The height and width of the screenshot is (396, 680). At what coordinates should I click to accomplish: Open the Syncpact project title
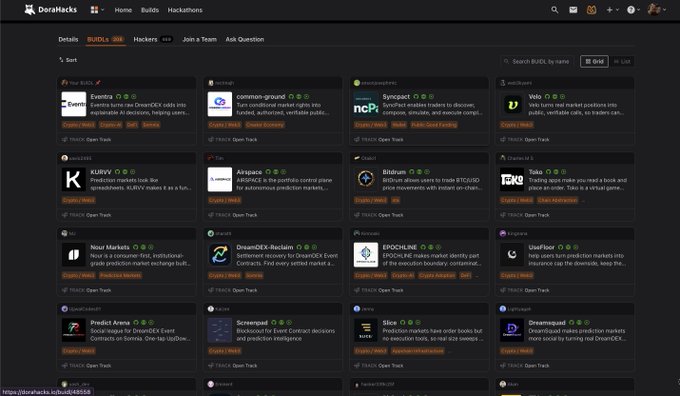coord(396,96)
